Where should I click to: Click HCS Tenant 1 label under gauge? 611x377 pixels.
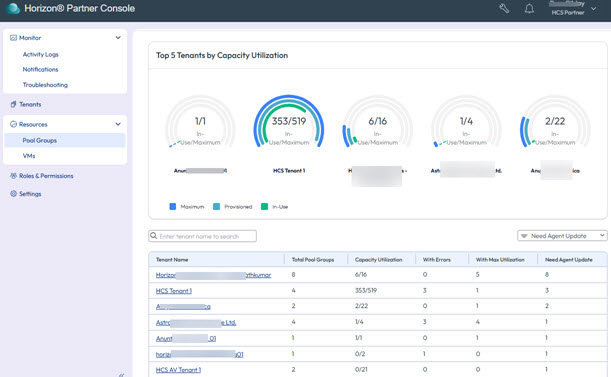click(289, 171)
